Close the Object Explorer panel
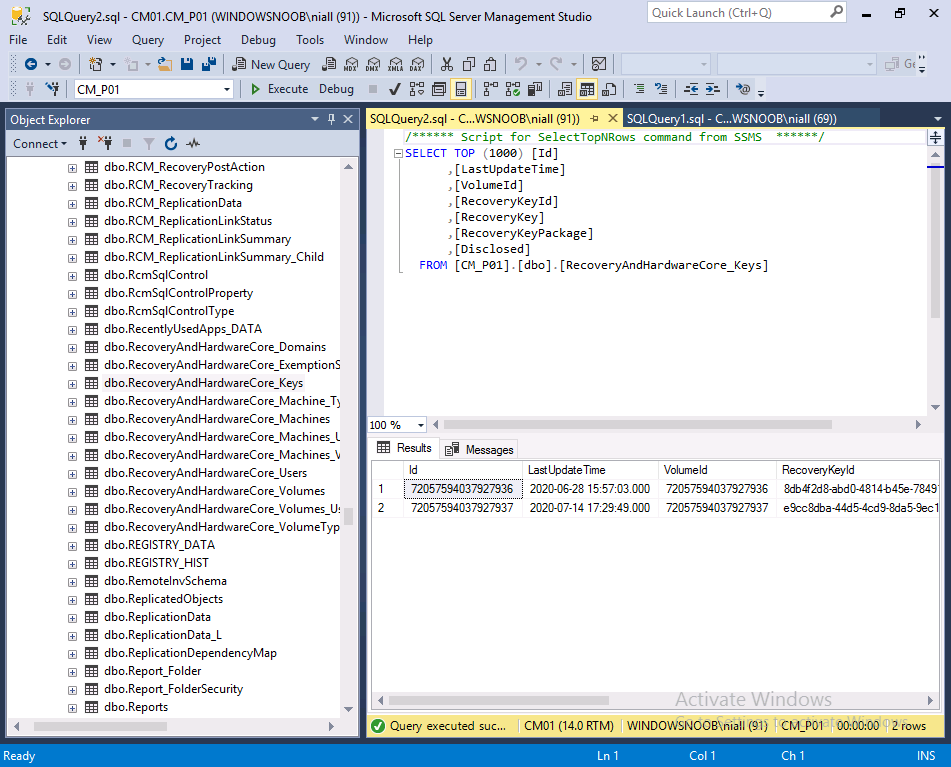 [x=348, y=119]
